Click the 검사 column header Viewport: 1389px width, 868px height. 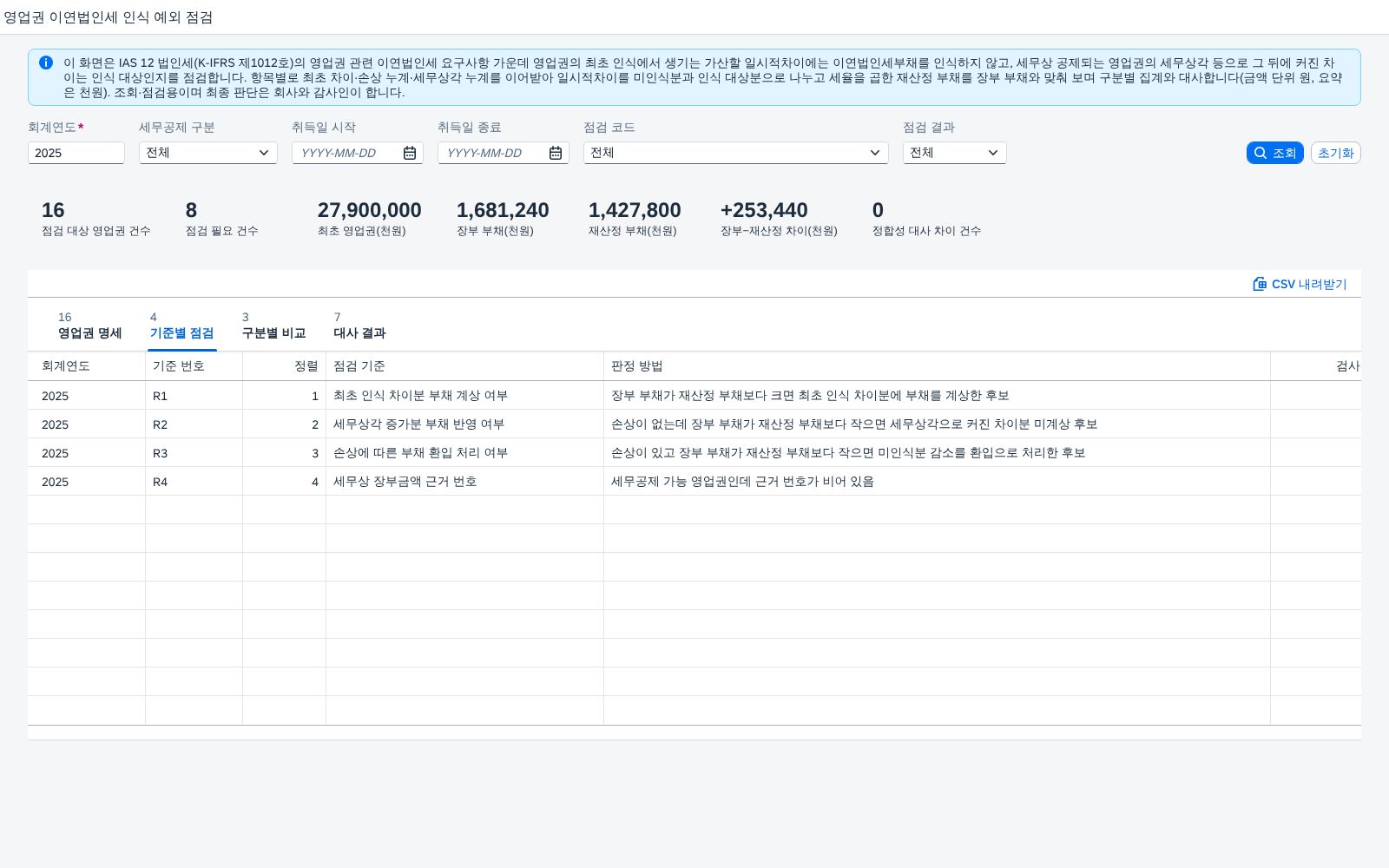pos(1316,366)
